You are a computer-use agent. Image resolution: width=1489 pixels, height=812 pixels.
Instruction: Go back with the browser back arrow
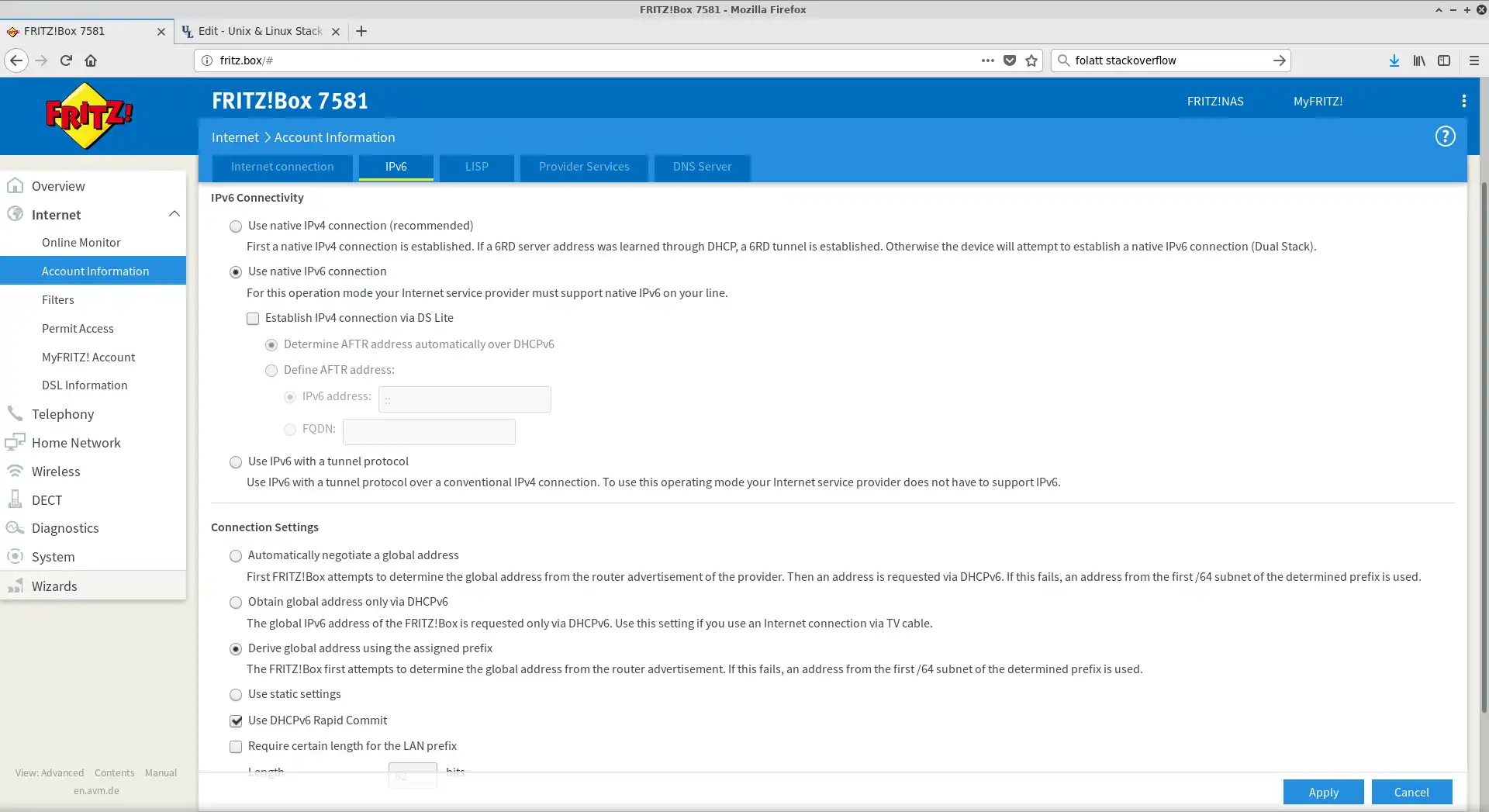click(x=16, y=60)
